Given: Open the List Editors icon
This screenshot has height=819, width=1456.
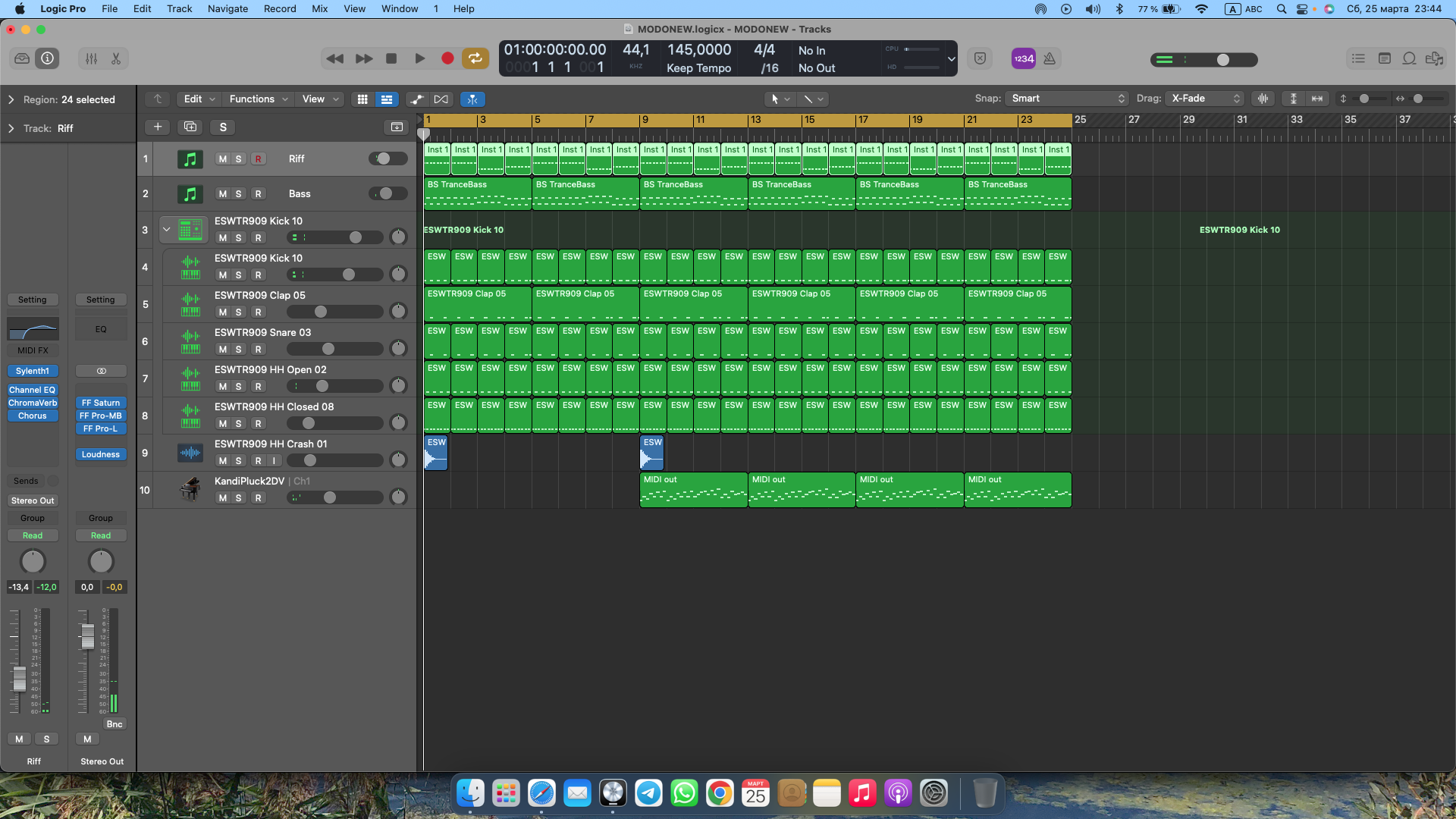Looking at the screenshot, I should click(x=1358, y=58).
